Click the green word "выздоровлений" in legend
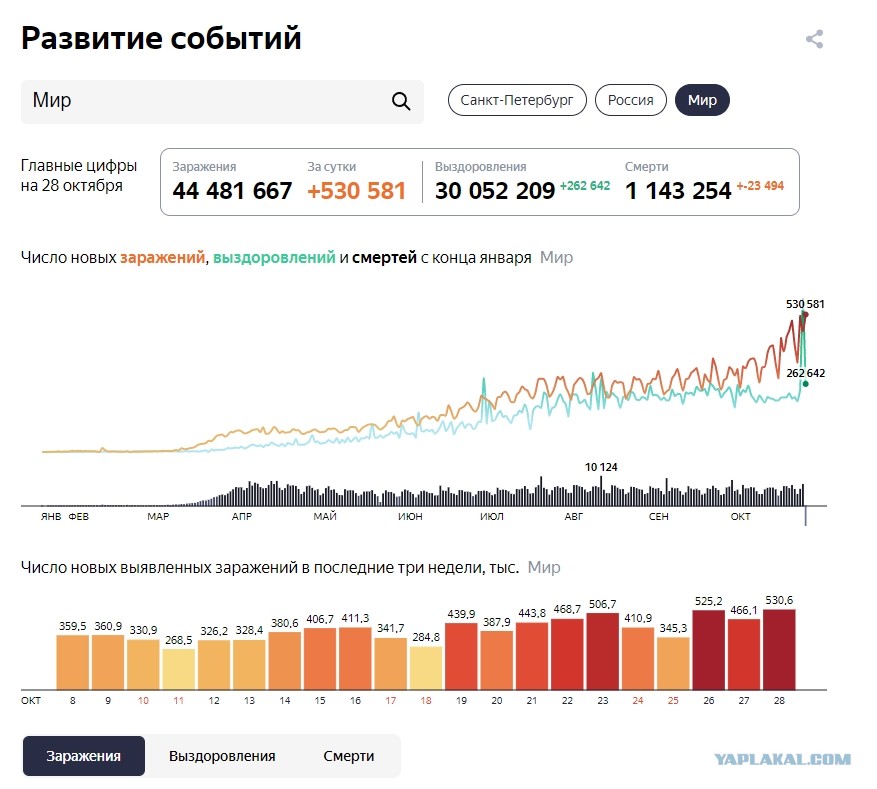This screenshot has width=877, height=789. click(274, 258)
